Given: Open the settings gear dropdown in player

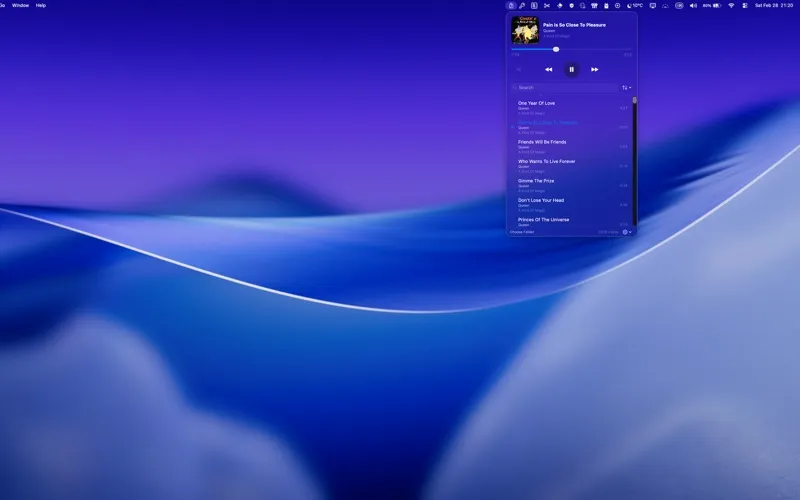Looking at the screenshot, I should 627,232.
